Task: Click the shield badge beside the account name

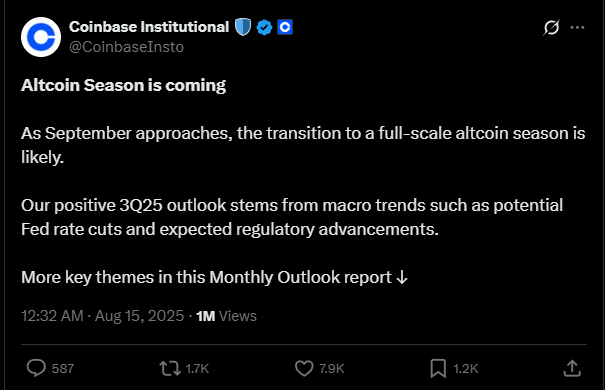Action: 243,27
